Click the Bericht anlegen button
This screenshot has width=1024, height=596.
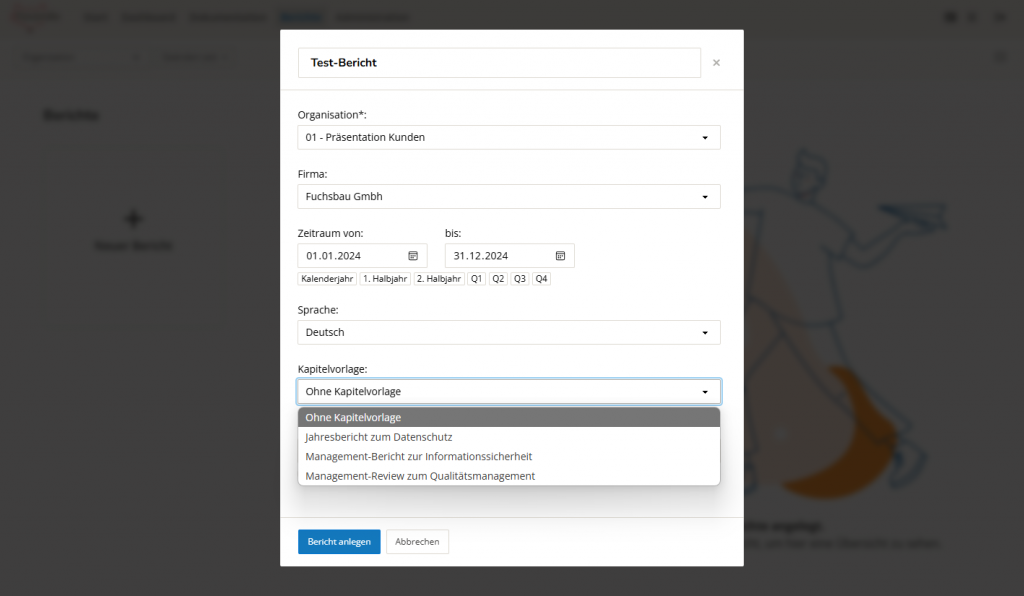[x=339, y=541]
